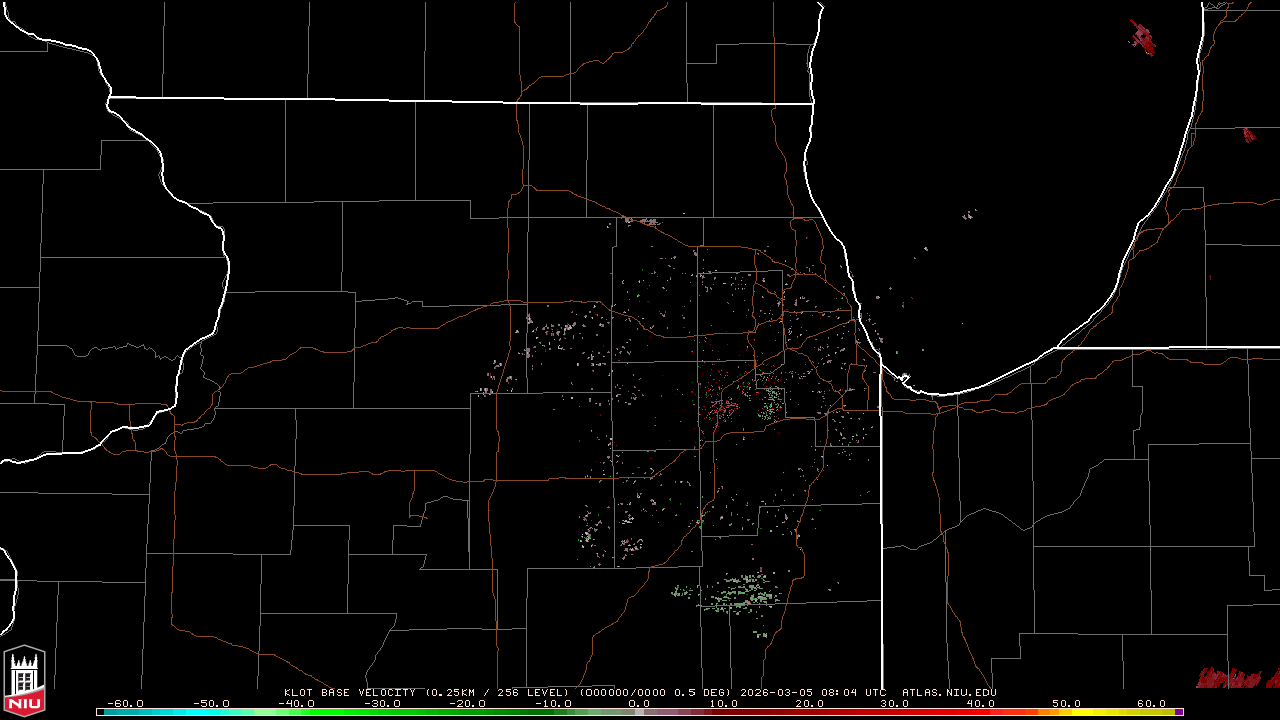The image size is (1280, 720).
Task: Click the "08:04 UTC" time text
Action: click(854, 692)
